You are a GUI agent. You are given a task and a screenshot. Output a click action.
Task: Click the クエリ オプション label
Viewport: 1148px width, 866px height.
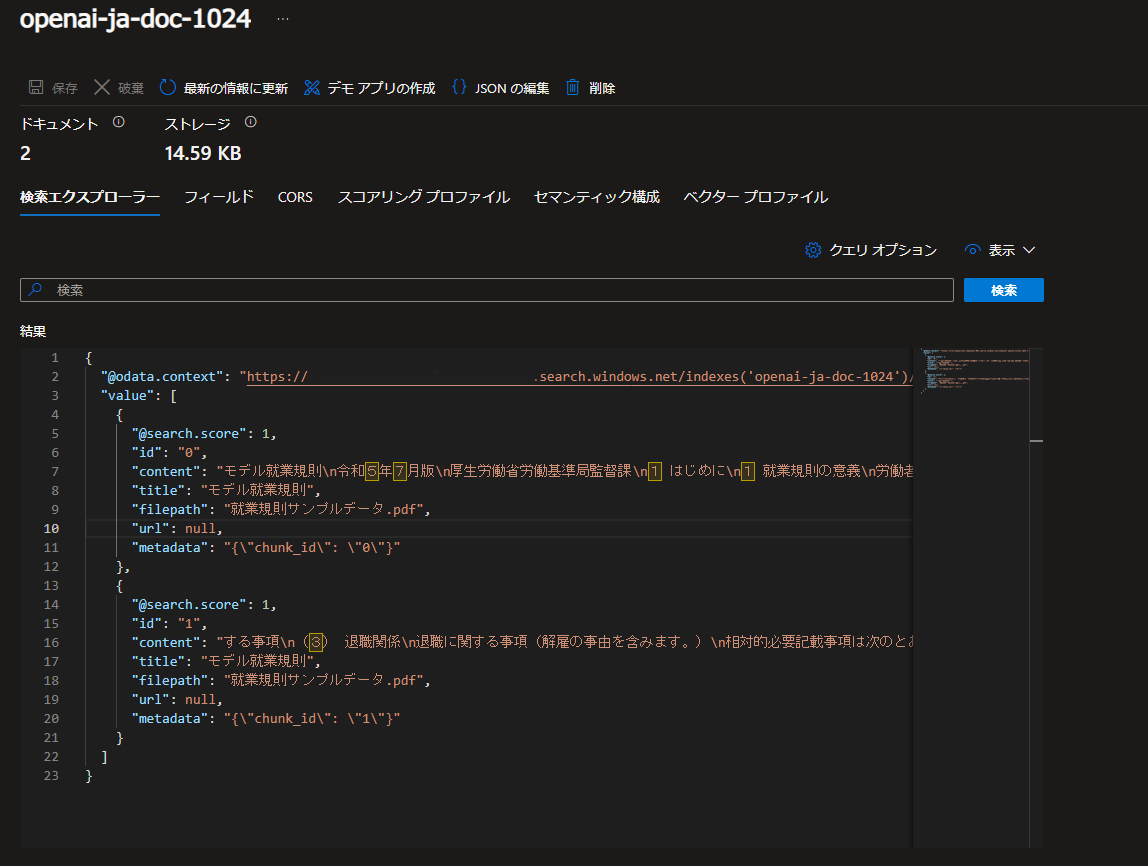point(883,250)
